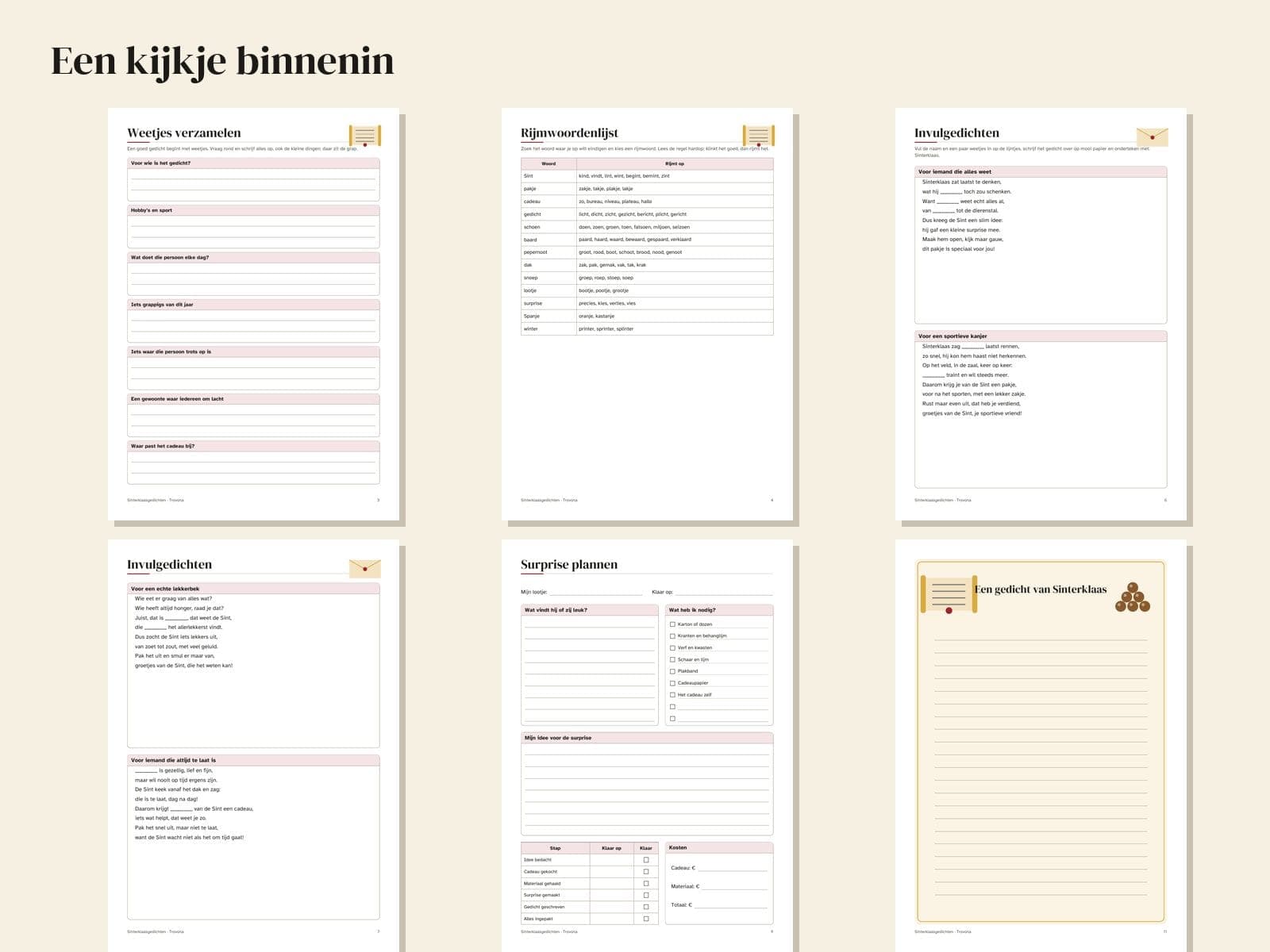Select the 'Hobby's en sport' box header

253,210
